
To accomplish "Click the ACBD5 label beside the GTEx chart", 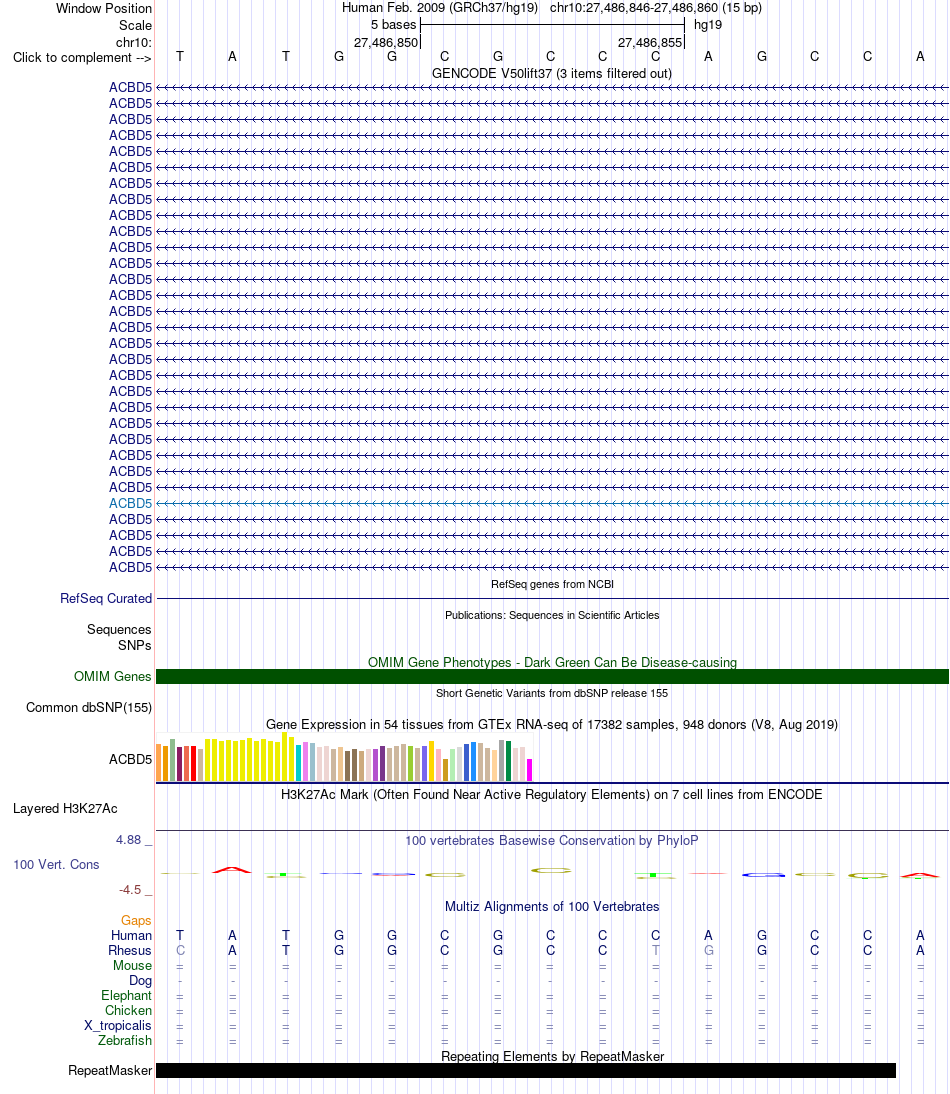I will pyautogui.click(x=130, y=759).
